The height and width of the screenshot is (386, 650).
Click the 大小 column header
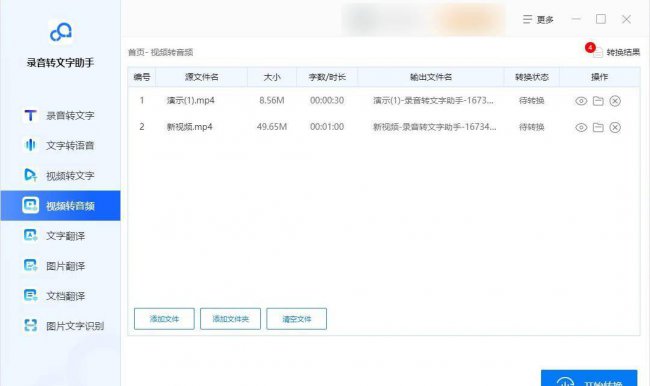click(x=272, y=77)
